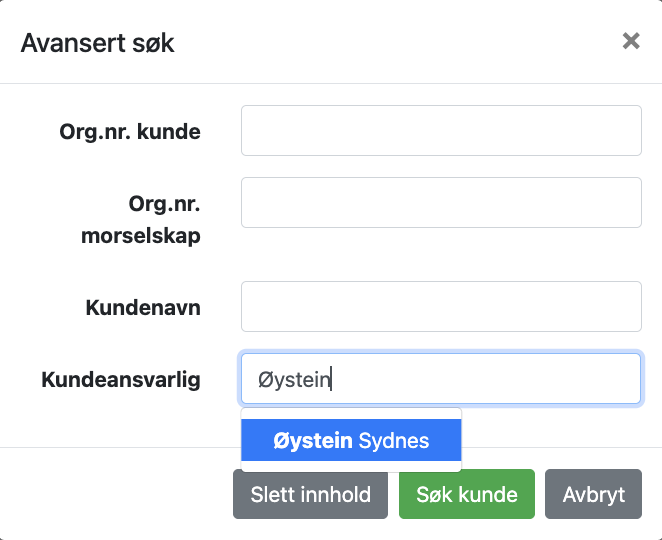This screenshot has height=540, width=662.
Task: Click the green Søk kunde button
Action: [467, 494]
